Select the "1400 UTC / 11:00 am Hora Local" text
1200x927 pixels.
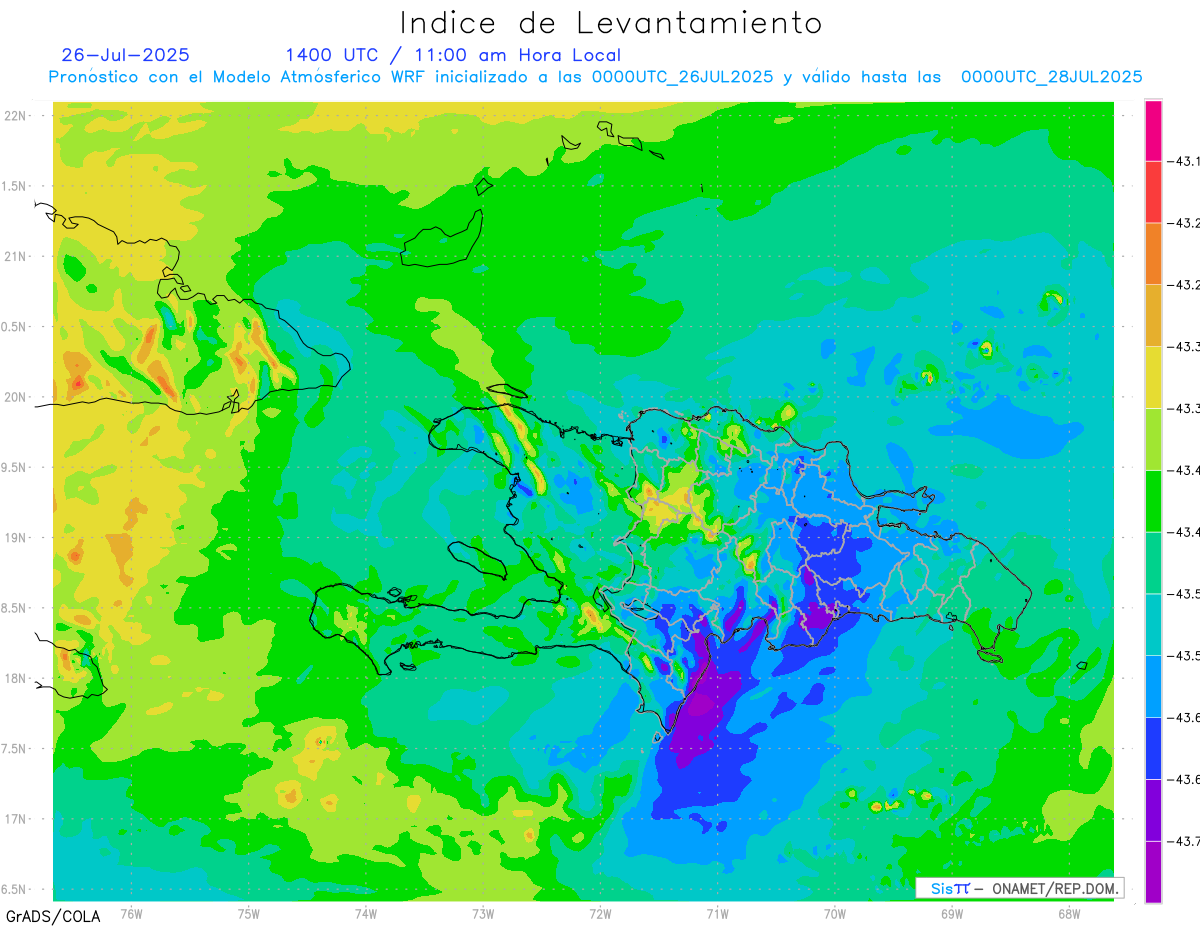point(453,55)
